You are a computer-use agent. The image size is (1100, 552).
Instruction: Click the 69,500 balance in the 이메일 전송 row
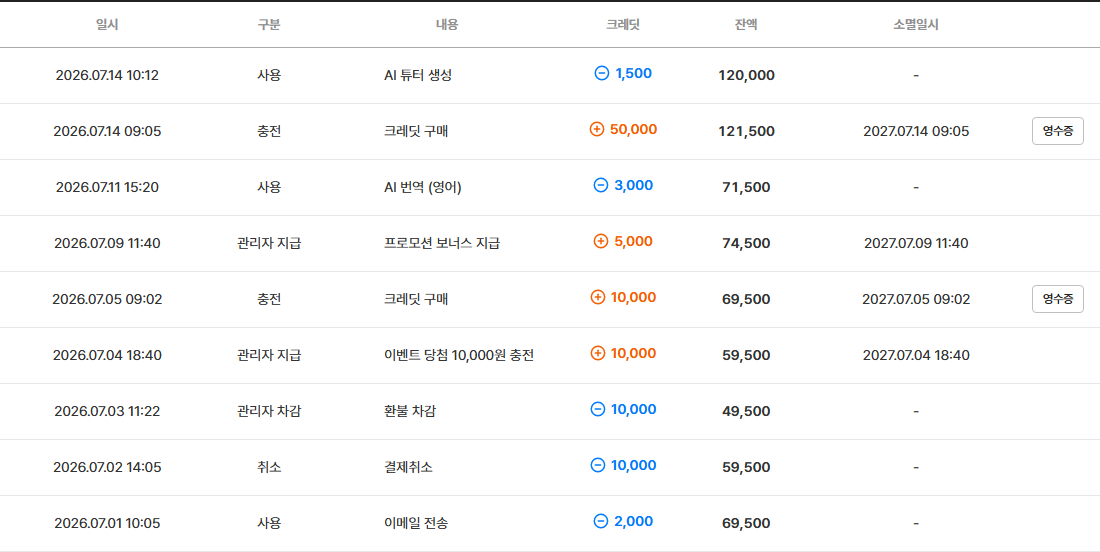point(746,523)
